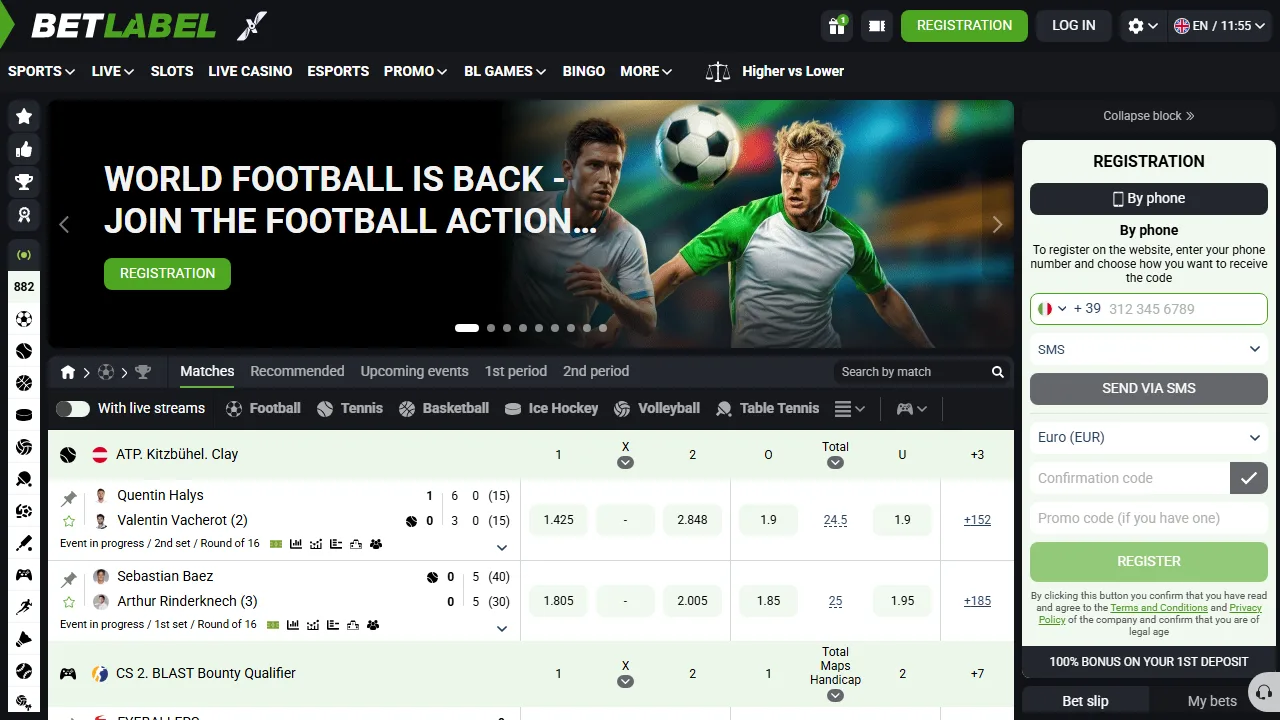Click the payments wallet icon in header
Image resolution: width=1280 pixels, height=720 pixels.
pyautogui.click(x=878, y=26)
